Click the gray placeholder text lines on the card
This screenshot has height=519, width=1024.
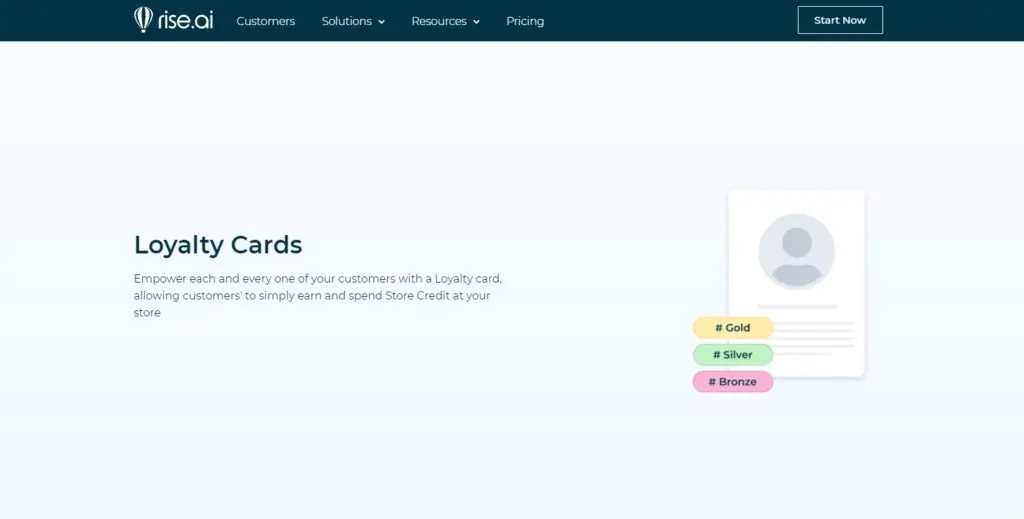815,338
